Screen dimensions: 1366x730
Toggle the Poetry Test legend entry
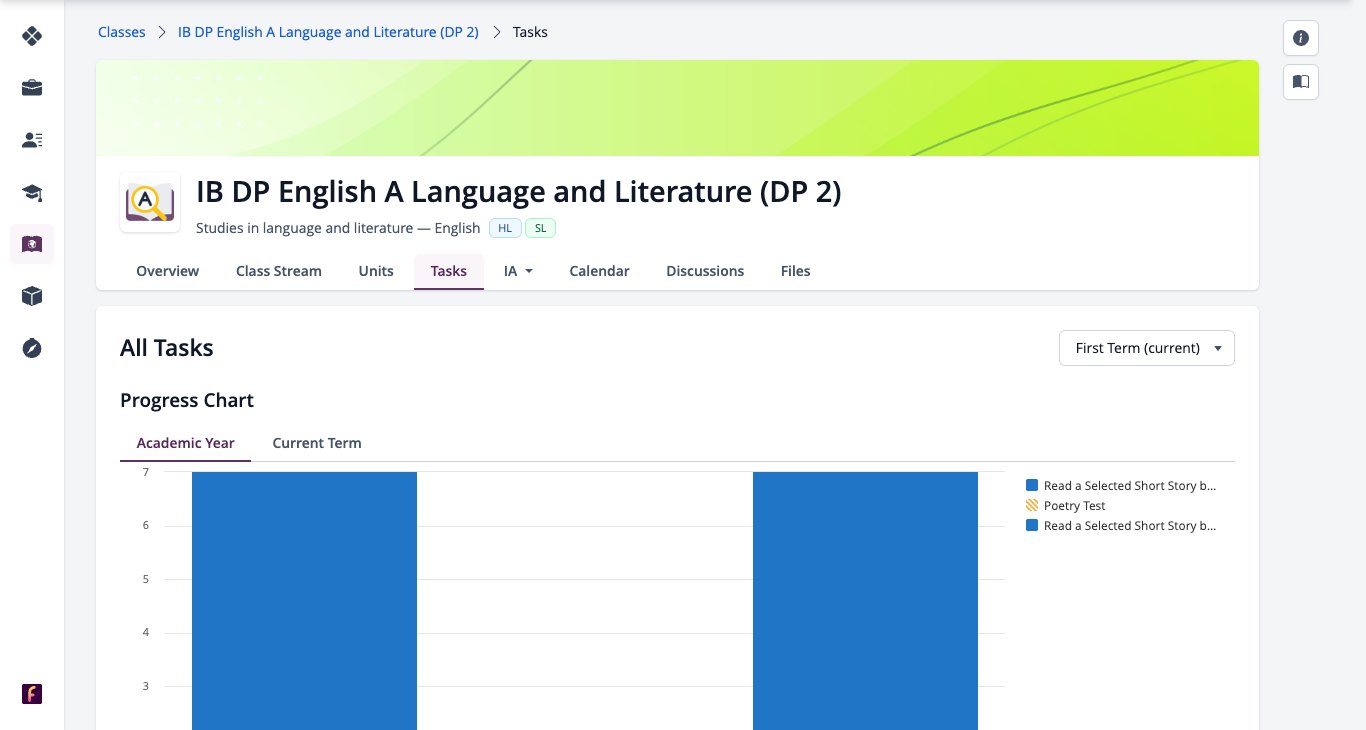[x=1066, y=506]
